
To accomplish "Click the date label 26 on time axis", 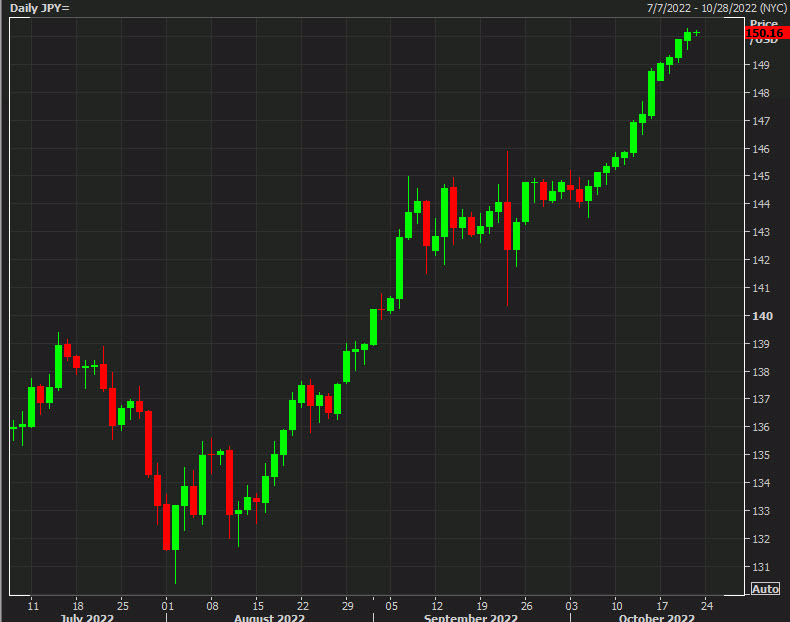I will point(526,606).
